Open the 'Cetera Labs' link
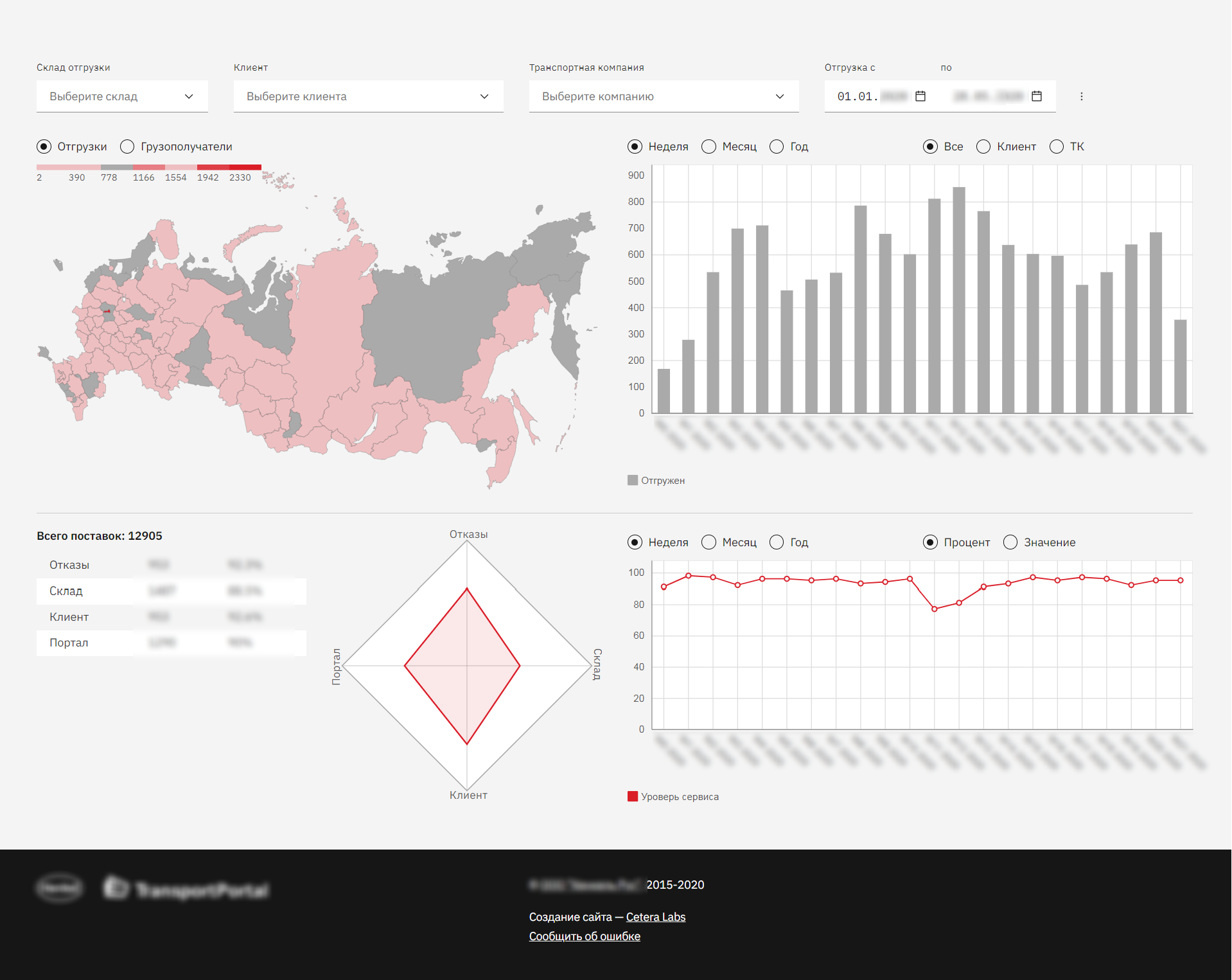Viewport: 1232px width, 980px height. (655, 917)
